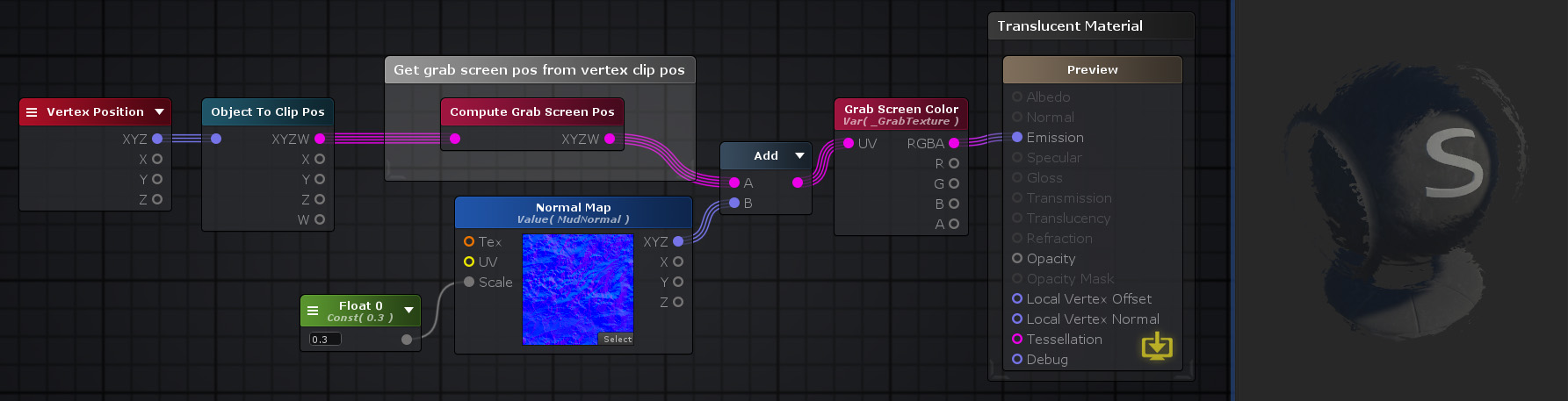Select Grab Screen Color node header
The width and height of the screenshot is (1568, 401).
[901, 114]
